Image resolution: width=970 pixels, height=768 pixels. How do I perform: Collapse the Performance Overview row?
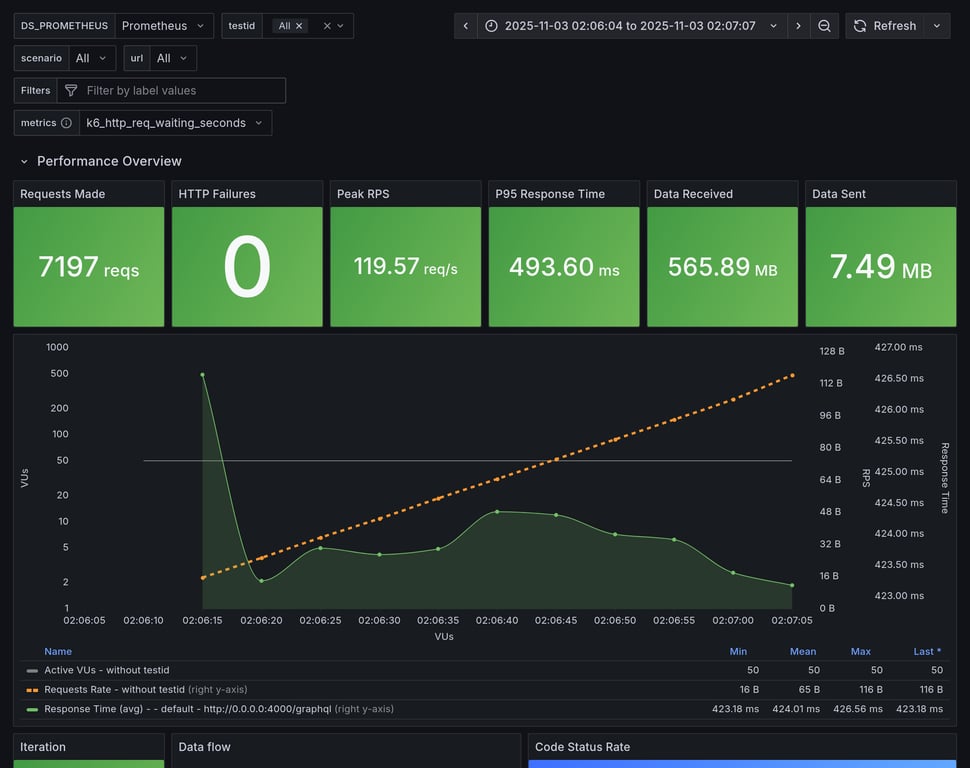tap(24, 161)
